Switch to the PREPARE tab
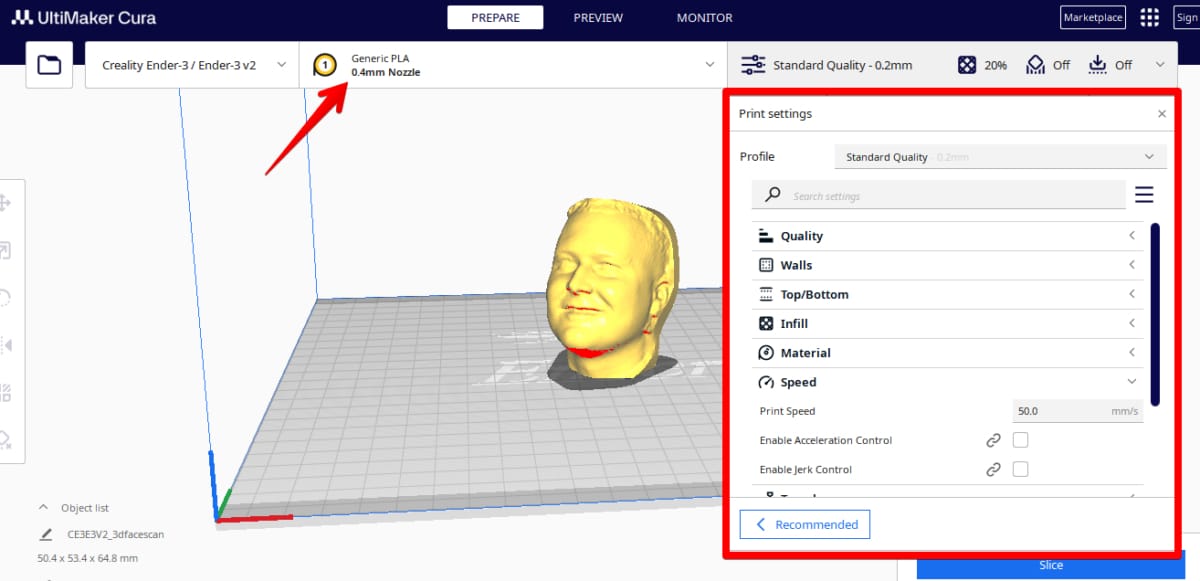1200x581 pixels. click(495, 17)
